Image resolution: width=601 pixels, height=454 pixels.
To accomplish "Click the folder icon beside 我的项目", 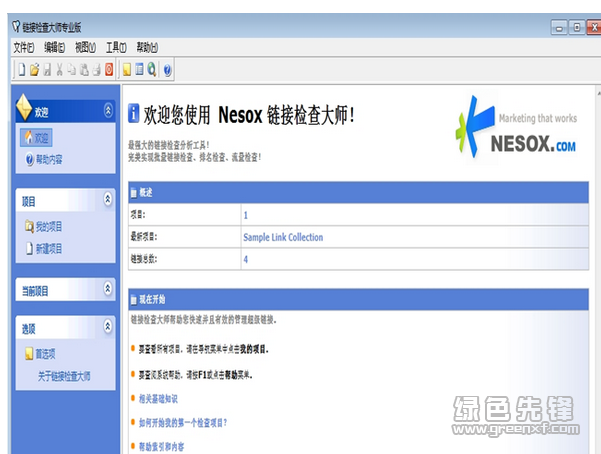I will [29, 226].
